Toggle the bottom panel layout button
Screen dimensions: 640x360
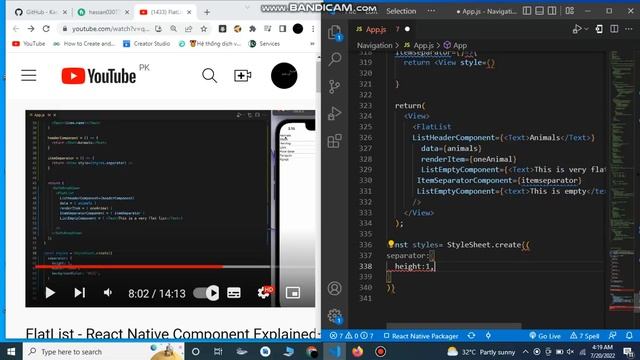click(540, 11)
